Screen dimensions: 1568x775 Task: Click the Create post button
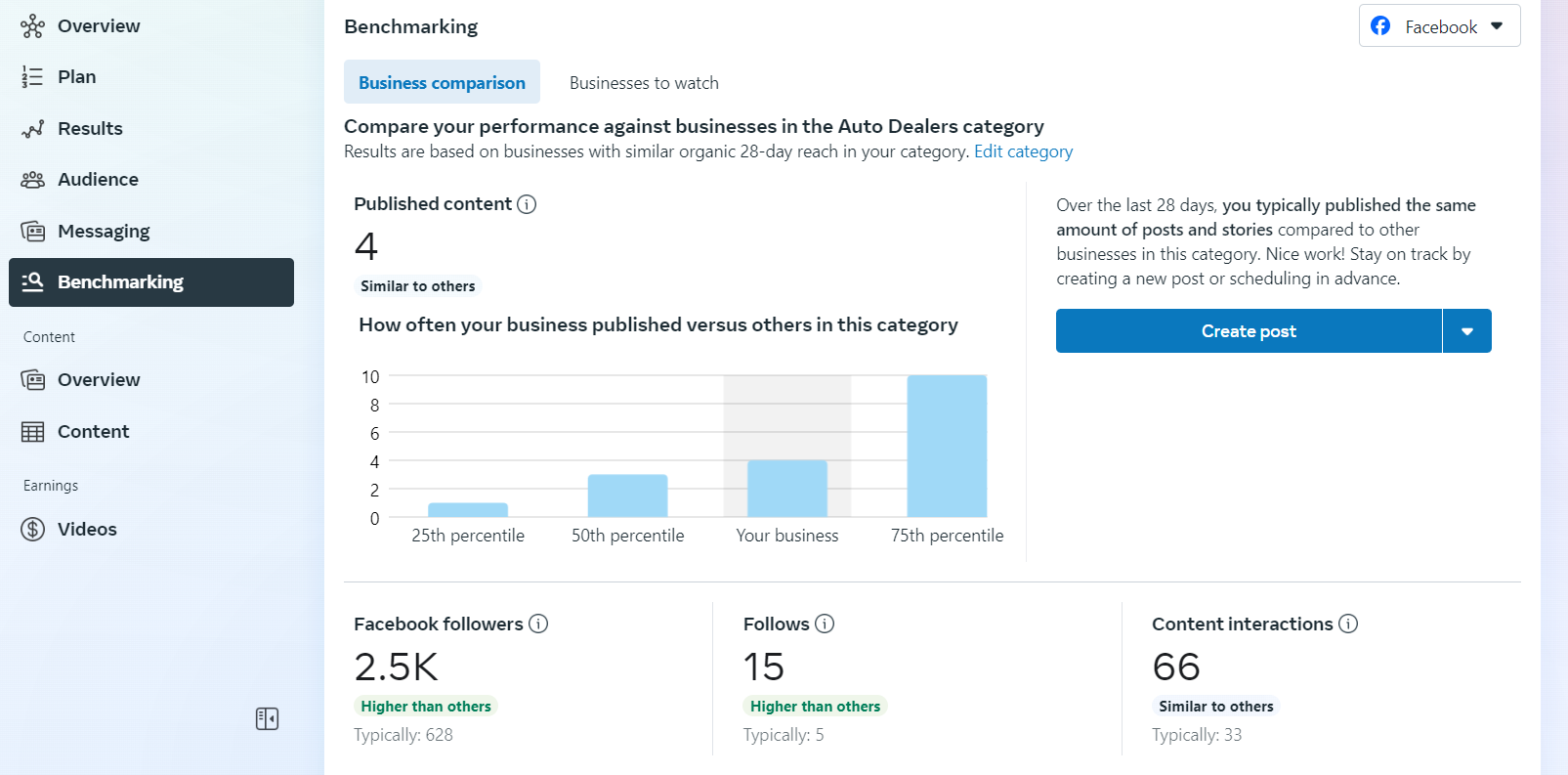click(1248, 331)
